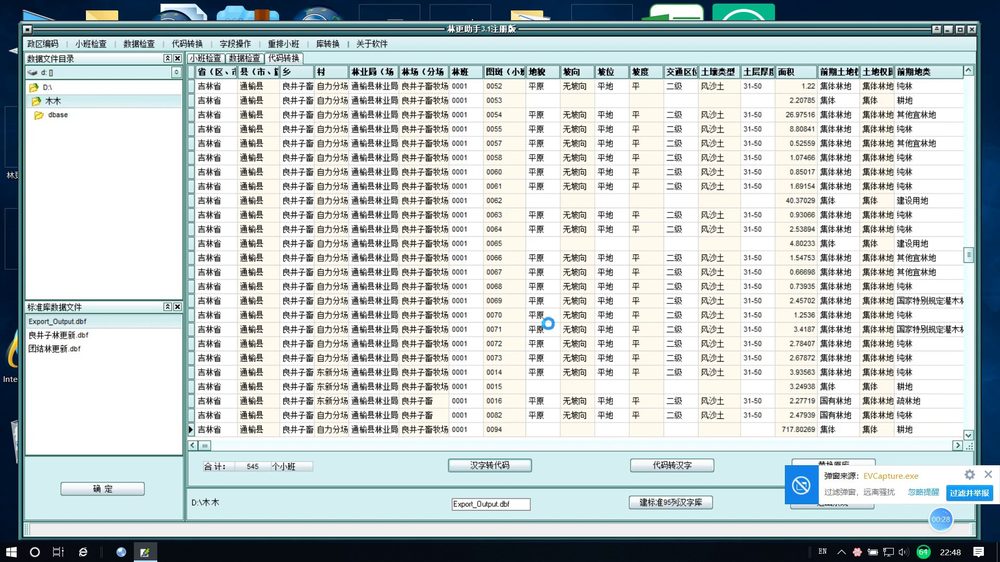Image resolution: width=1000 pixels, height=562 pixels.
Task: Click the 坡向 column header
Action: tap(577, 71)
